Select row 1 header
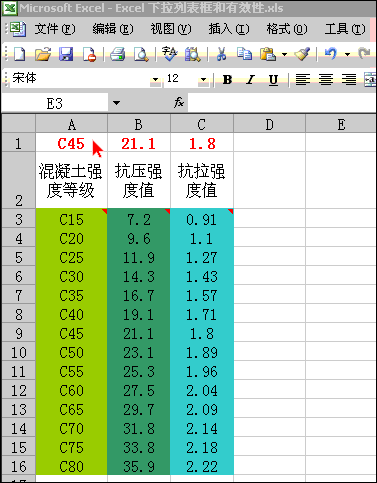377x483 pixels. click(19, 143)
